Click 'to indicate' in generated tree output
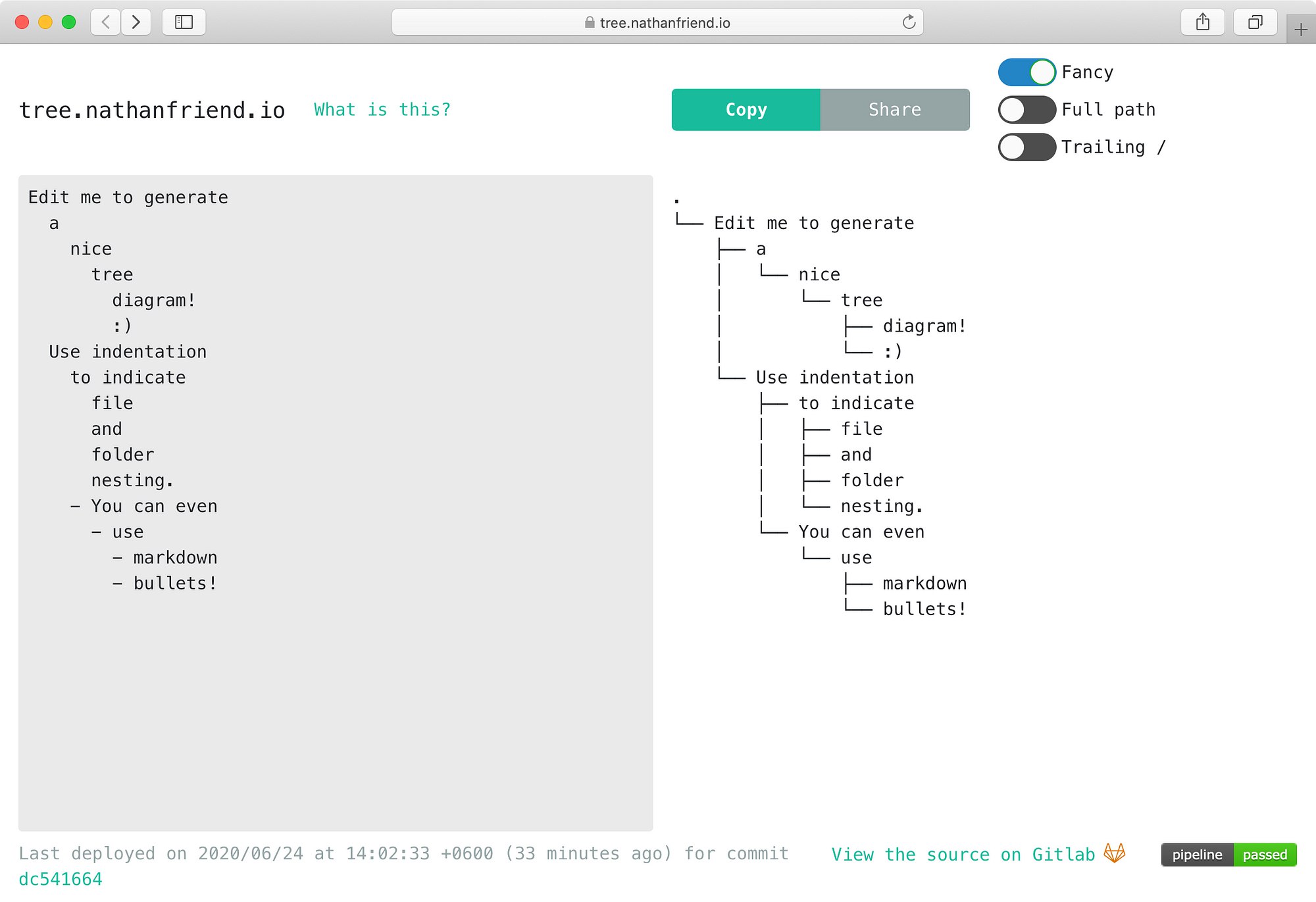 856,403
